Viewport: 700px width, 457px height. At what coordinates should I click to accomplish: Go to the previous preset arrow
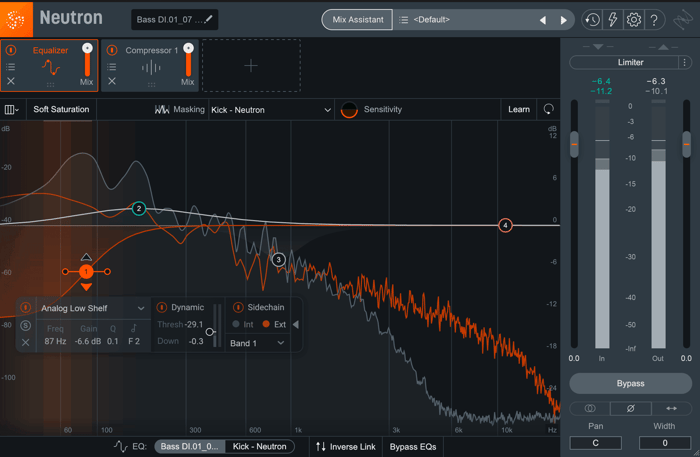click(543, 20)
